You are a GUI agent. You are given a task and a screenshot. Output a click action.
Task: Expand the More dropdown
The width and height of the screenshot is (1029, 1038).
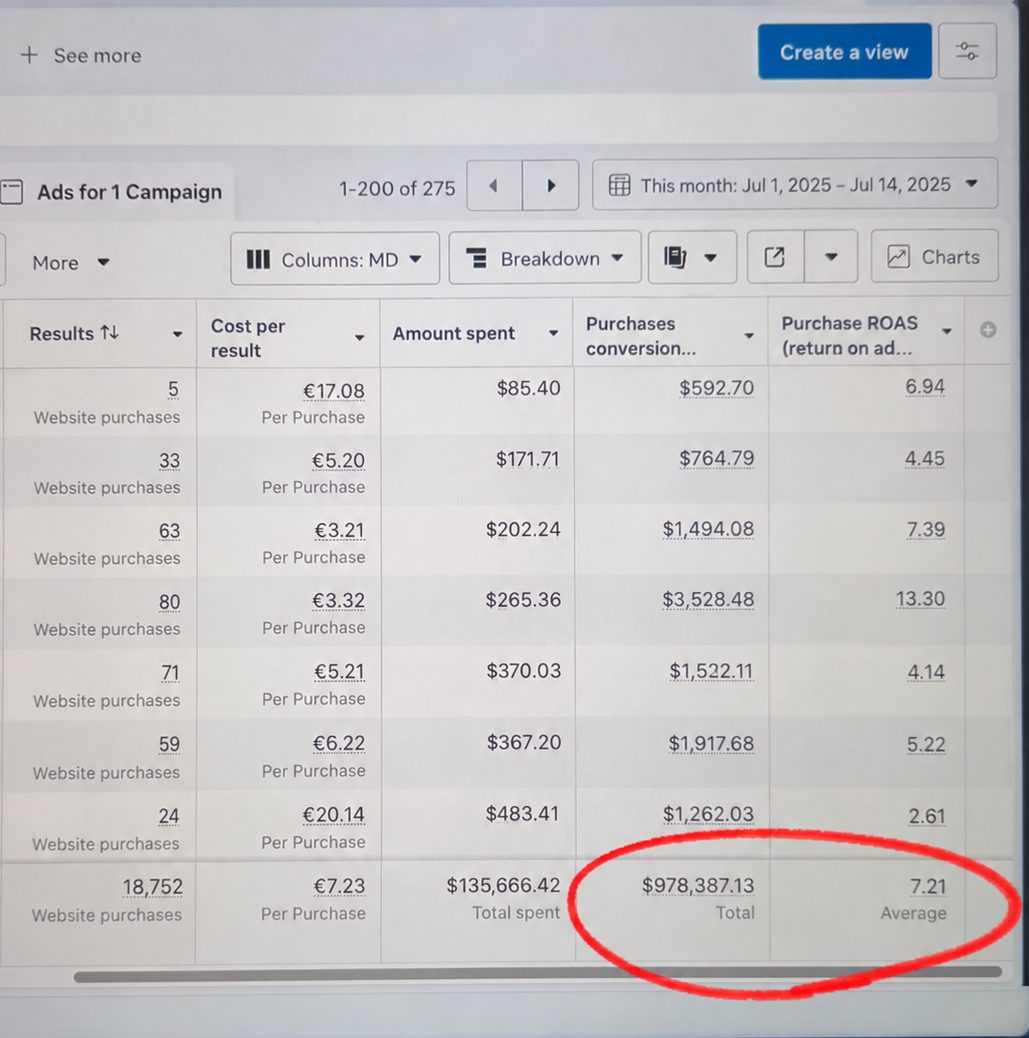[x=71, y=263]
